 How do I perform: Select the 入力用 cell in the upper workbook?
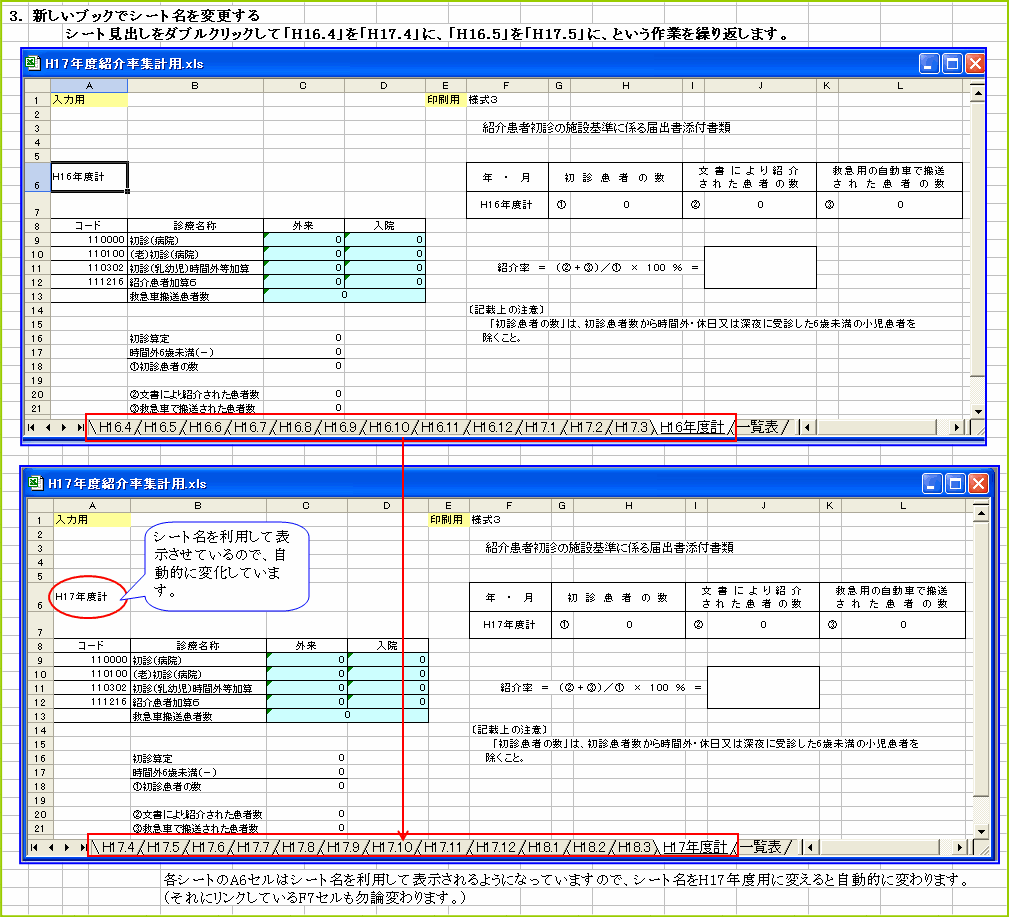(90, 100)
